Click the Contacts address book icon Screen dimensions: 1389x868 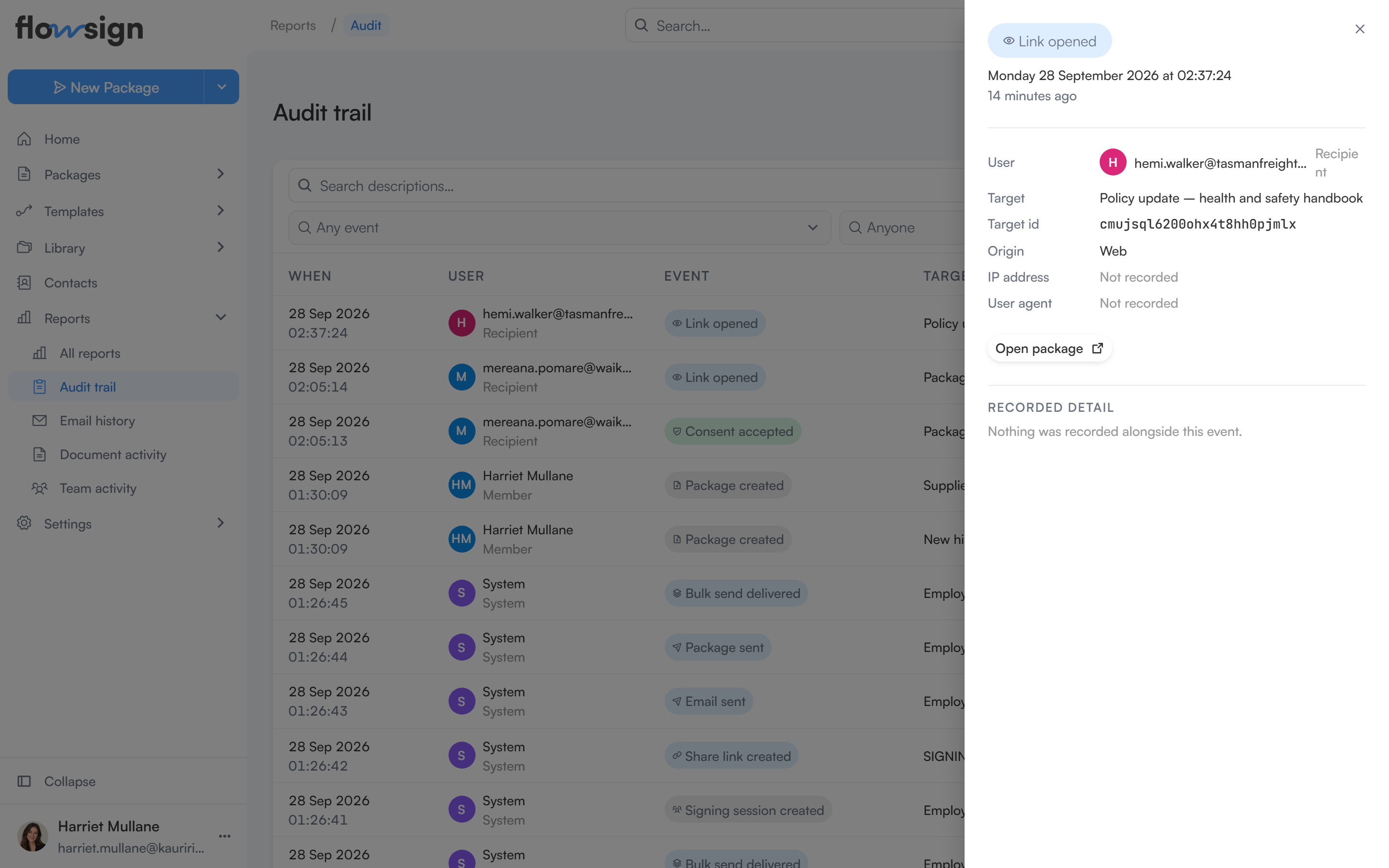(24, 283)
